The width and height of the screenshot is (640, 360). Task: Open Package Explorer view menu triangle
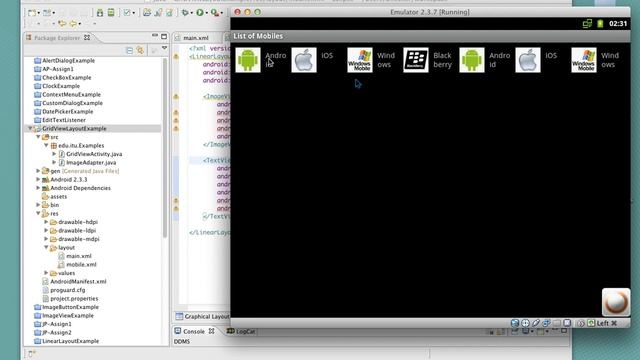164,49
